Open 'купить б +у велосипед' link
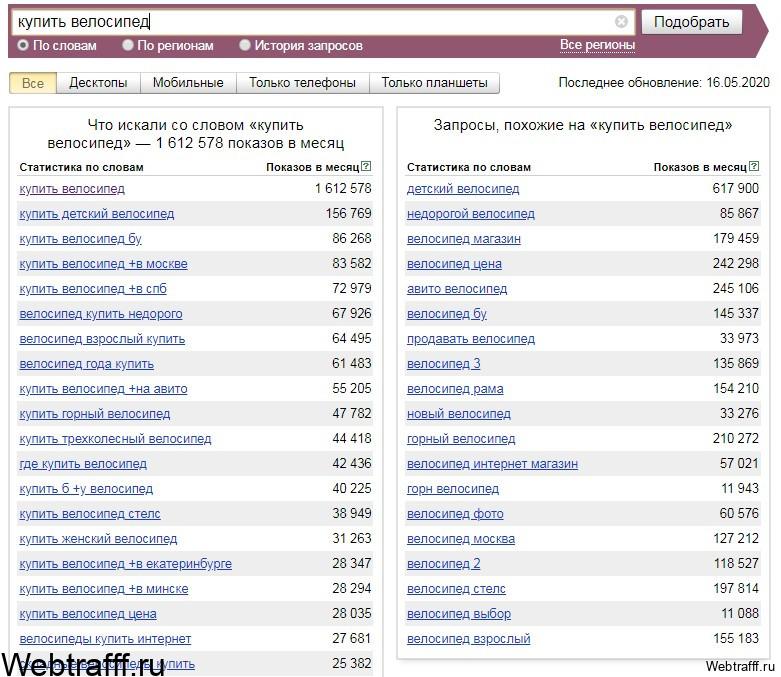Image resolution: width=781 pixels, height=677 pixels. (86, 489)
